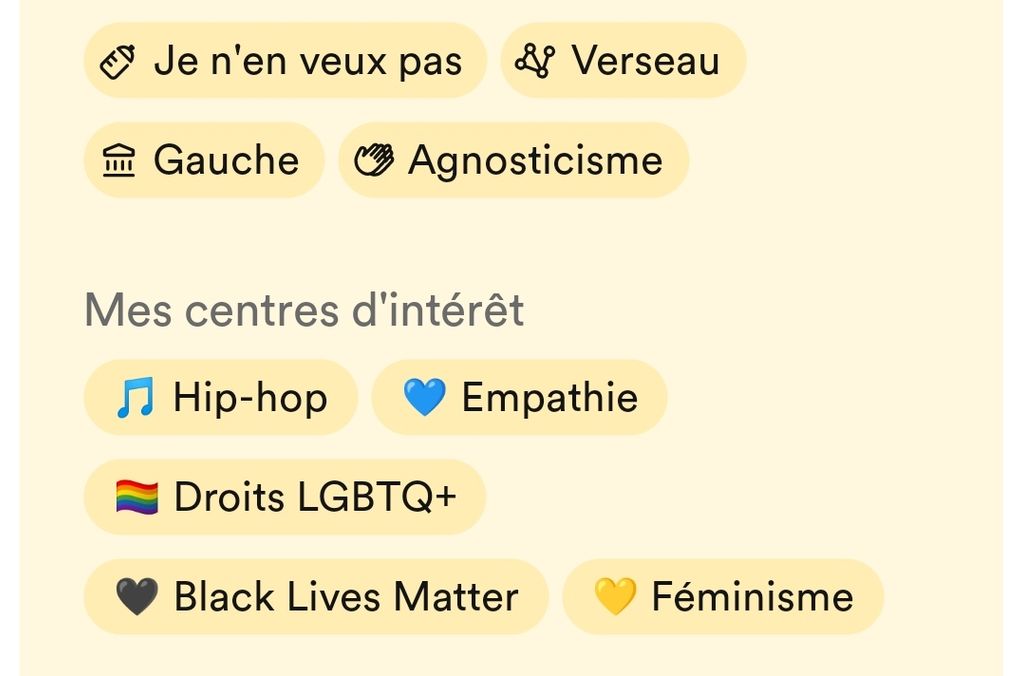This screenshot has width=1024, height=676.
Task: Select the Gauche label
Action: tap(226, 161)
